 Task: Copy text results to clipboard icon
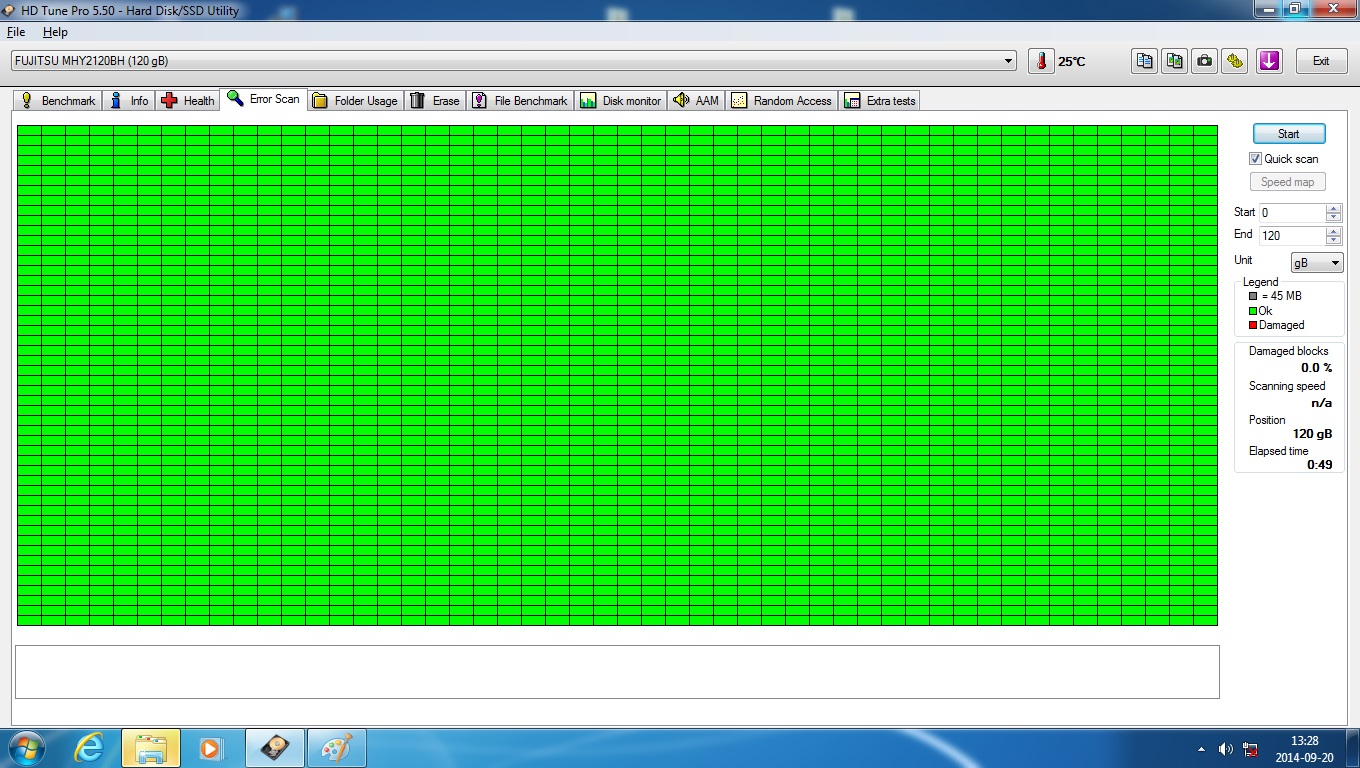point(1145,61)
